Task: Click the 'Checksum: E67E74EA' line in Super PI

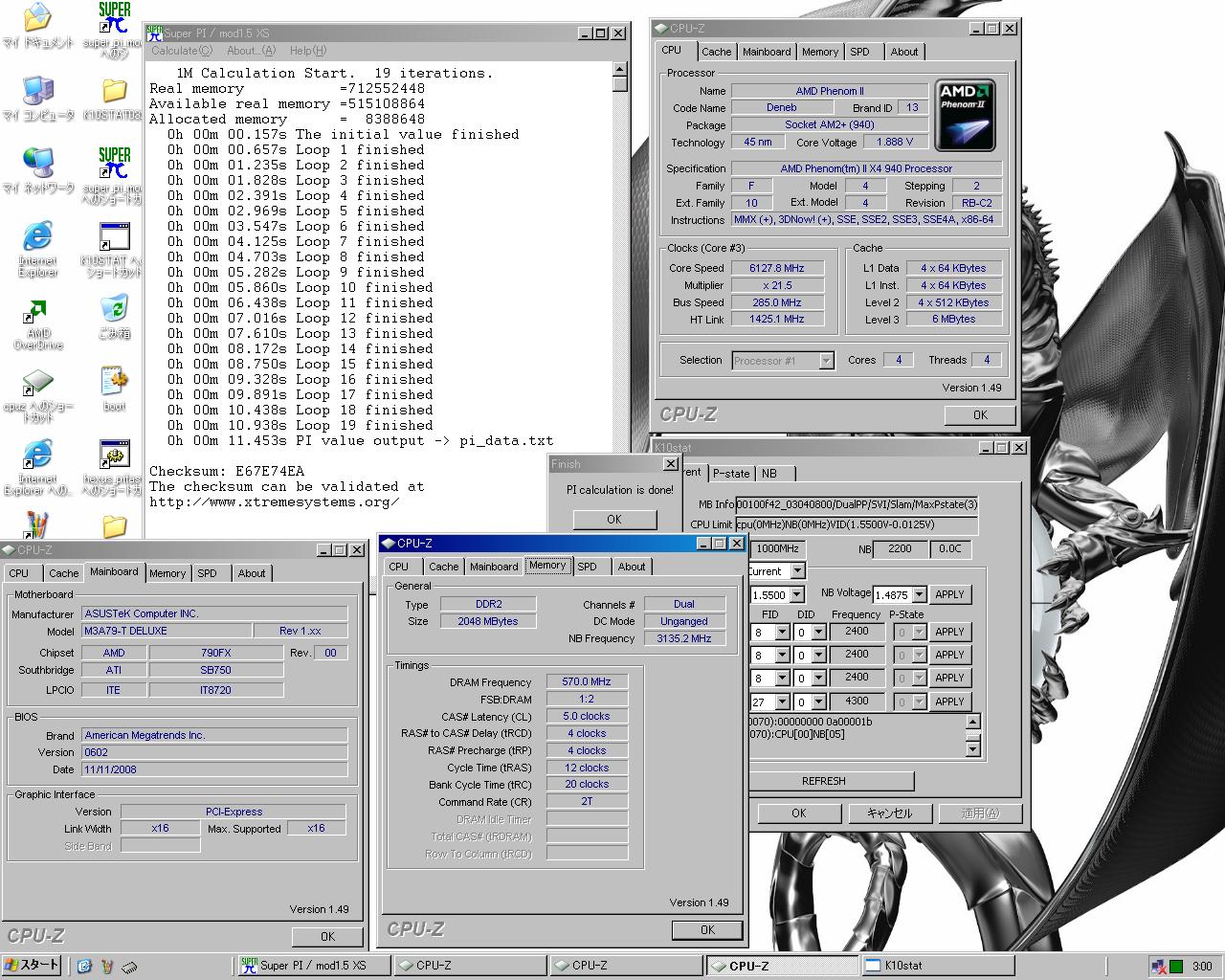Action: pos(227,471)
